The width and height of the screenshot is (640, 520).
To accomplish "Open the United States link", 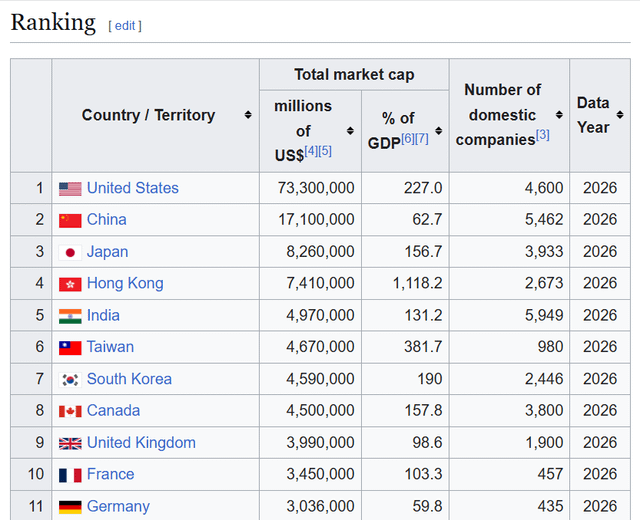I will 133,188.
